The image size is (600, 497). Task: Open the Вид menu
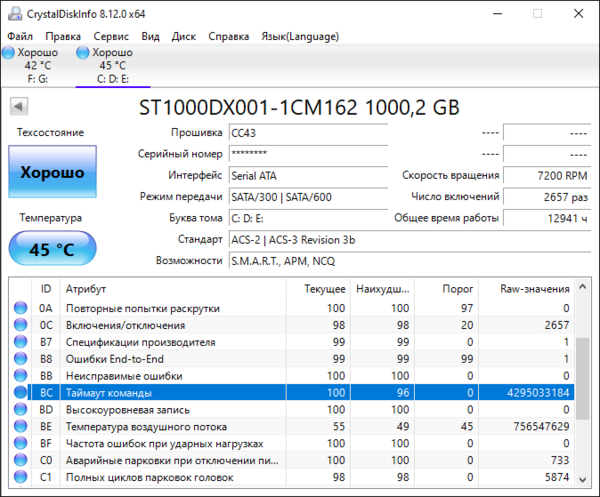tap(150, 36)
